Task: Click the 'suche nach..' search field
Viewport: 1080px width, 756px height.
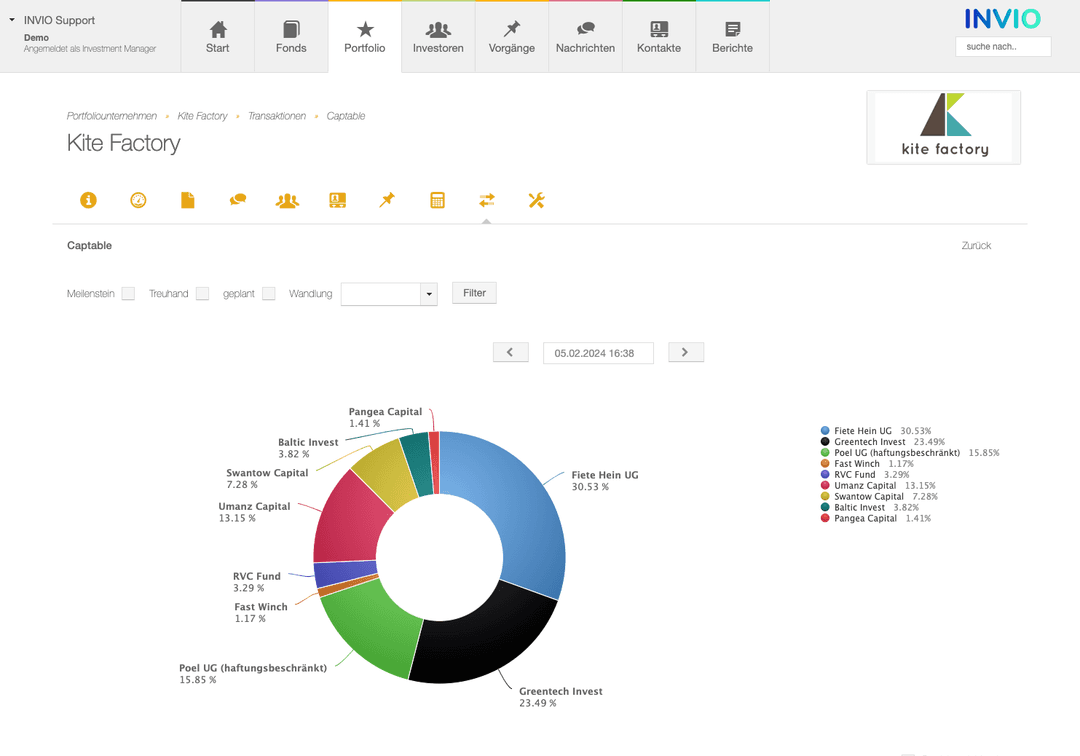Action: coord(1003,47)
